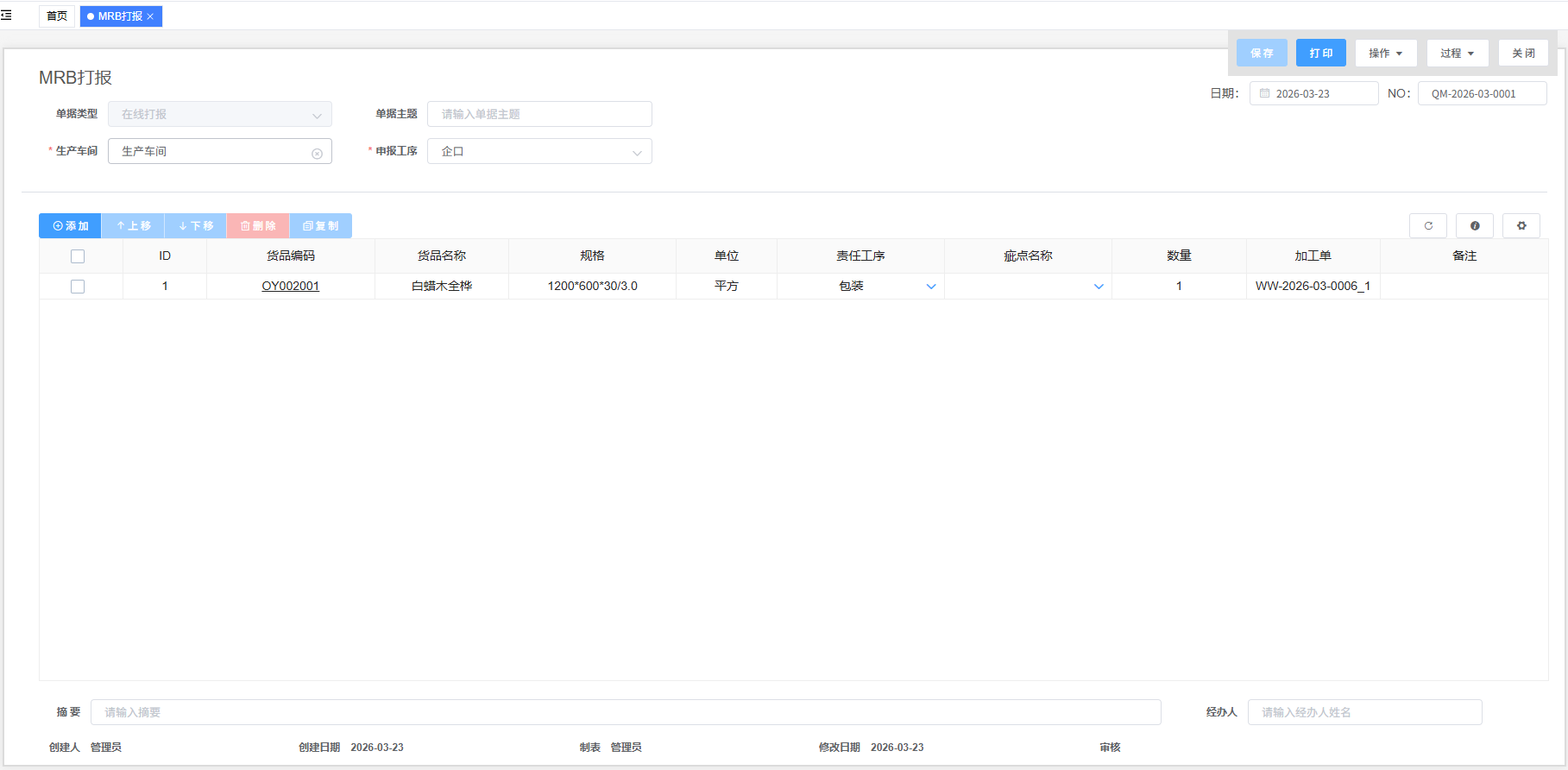This screenshot has height=770, width=1568.
Task: Open the 疵点名称 dropdown in row 1
Action: click(1098, 287)
